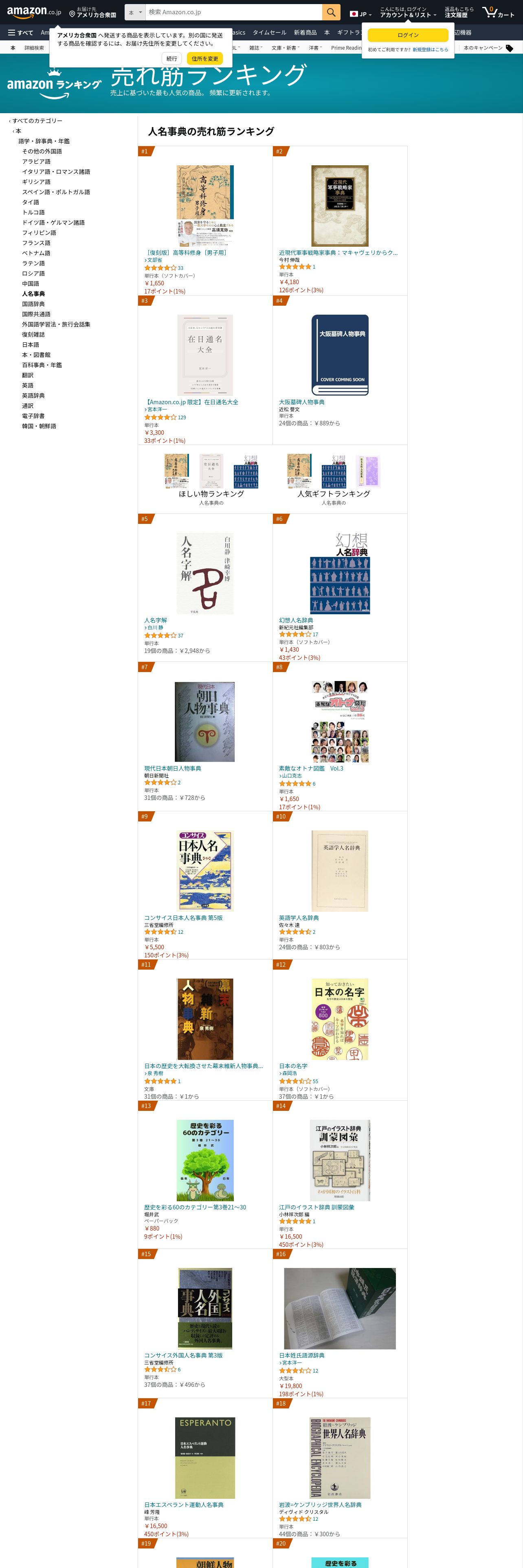Expand the 雑誌 submenu in books bar
This screenshot has height=1568, width=523.
[256, 48]
